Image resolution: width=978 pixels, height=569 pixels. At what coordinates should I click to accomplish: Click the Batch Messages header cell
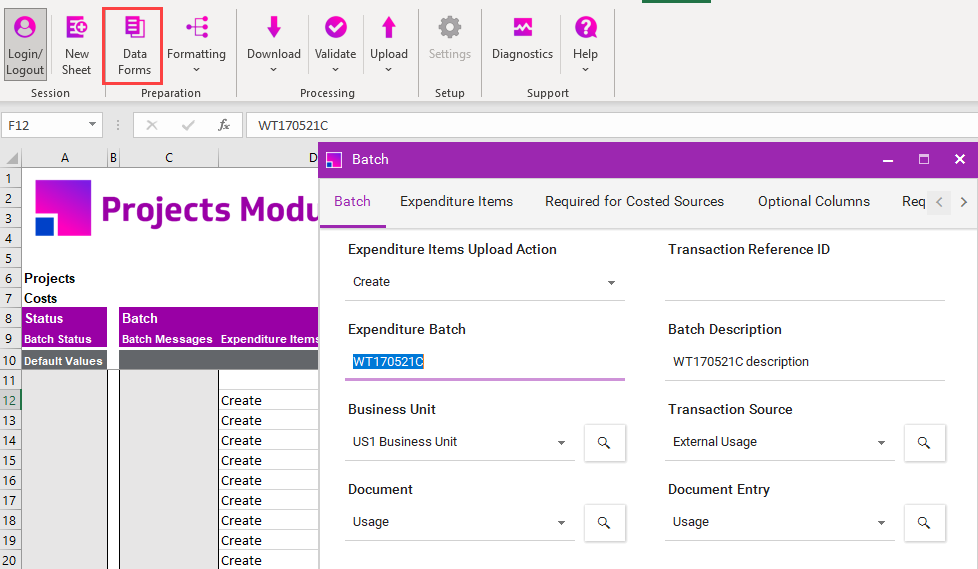(x=168, y=339)
